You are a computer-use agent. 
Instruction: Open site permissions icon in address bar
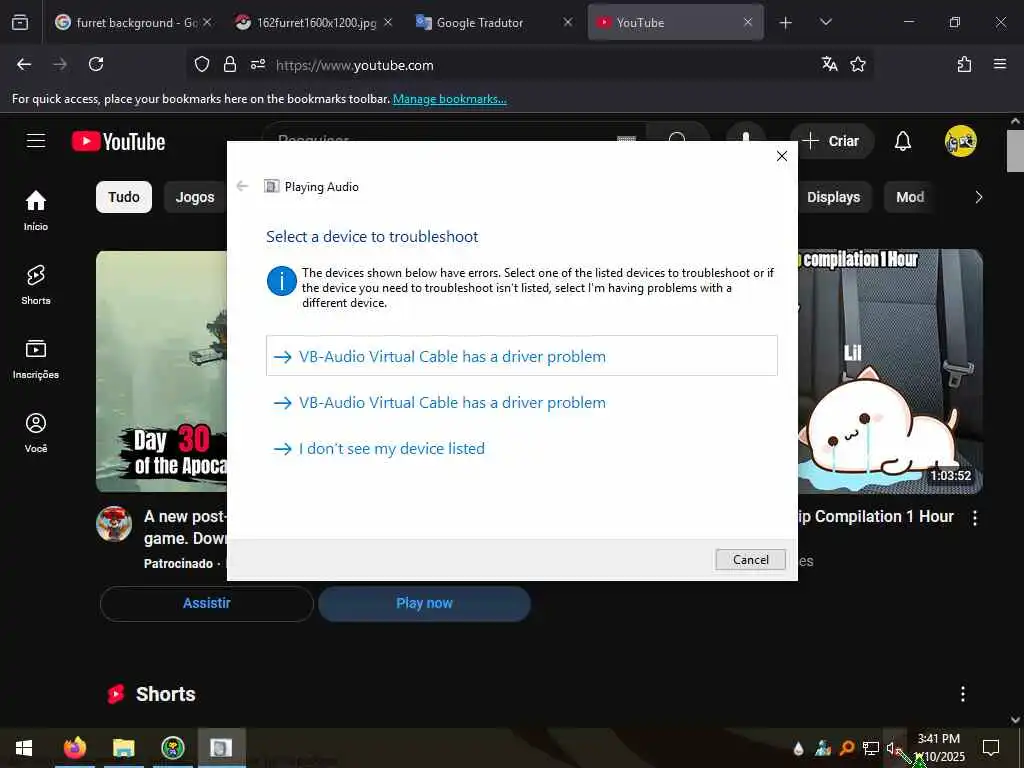tap(258, 65)
